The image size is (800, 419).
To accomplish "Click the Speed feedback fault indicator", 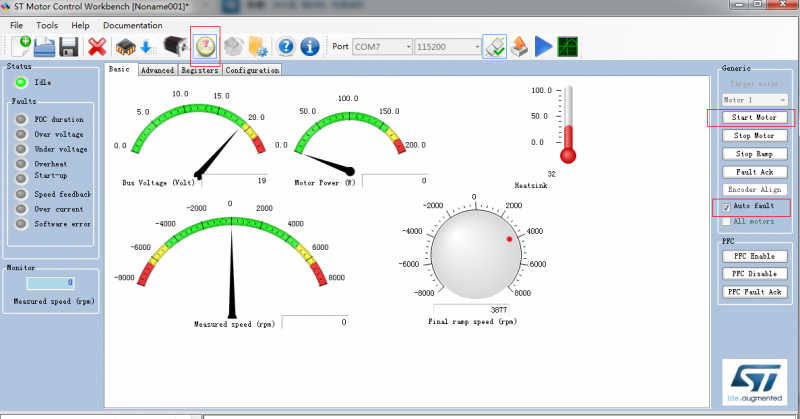I will tap(21, 194).
